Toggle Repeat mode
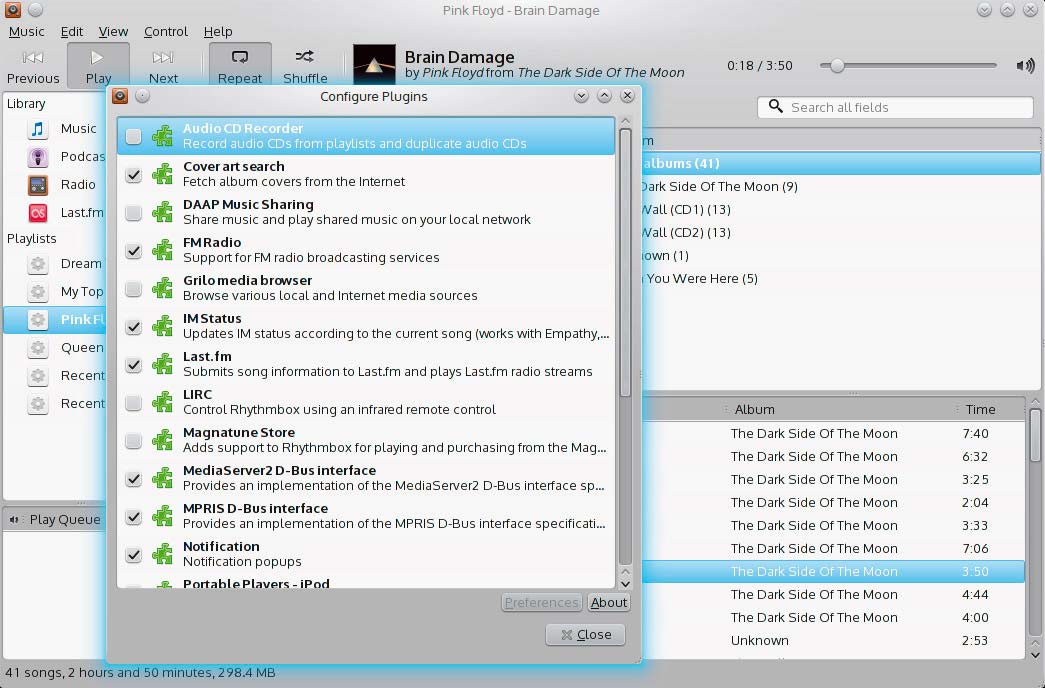 click(240, 66)
